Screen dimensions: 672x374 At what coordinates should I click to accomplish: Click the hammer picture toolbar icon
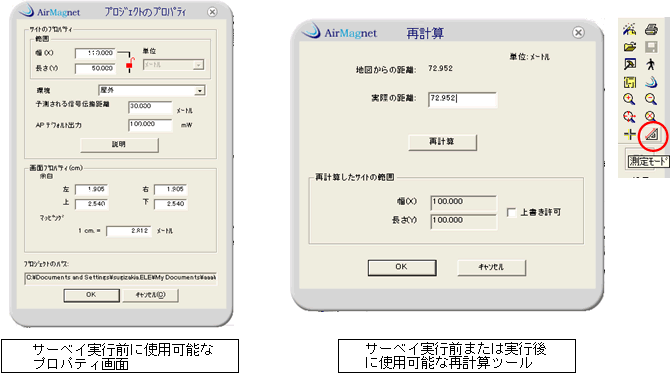[x=630, y=64]
